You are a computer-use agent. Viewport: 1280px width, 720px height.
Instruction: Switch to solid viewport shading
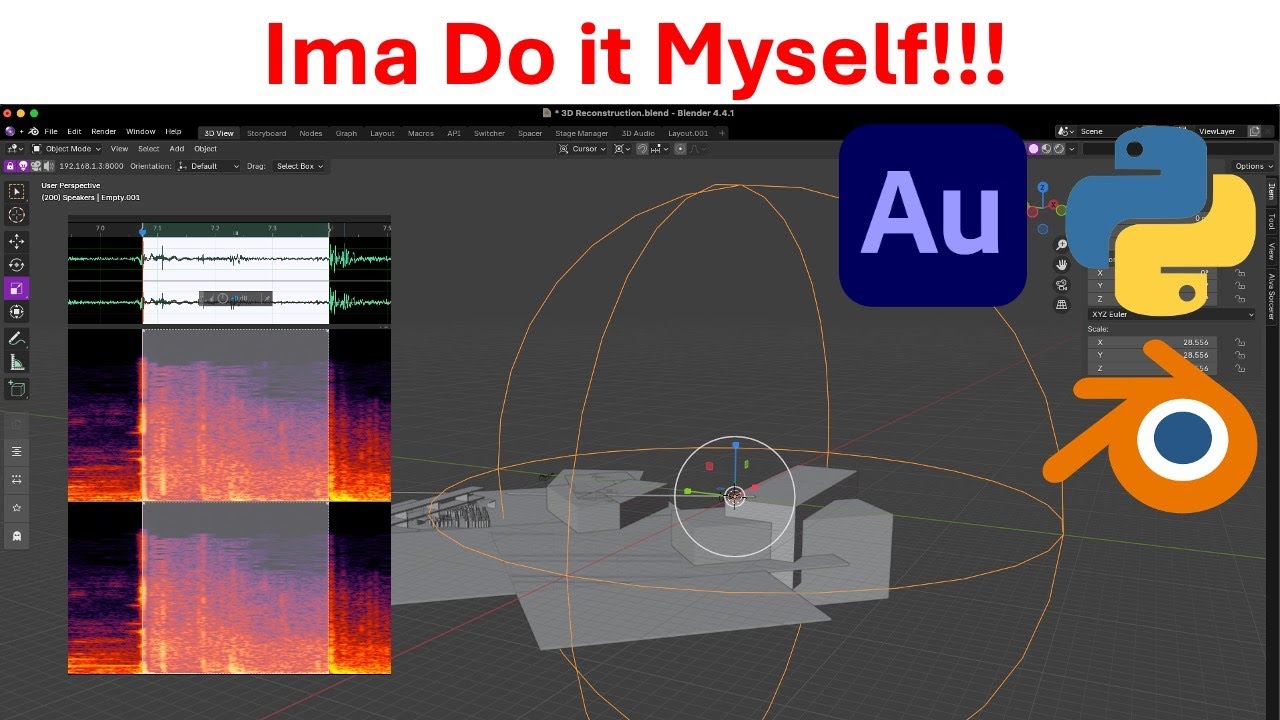pyautogui.click(x=1035, y=149)
